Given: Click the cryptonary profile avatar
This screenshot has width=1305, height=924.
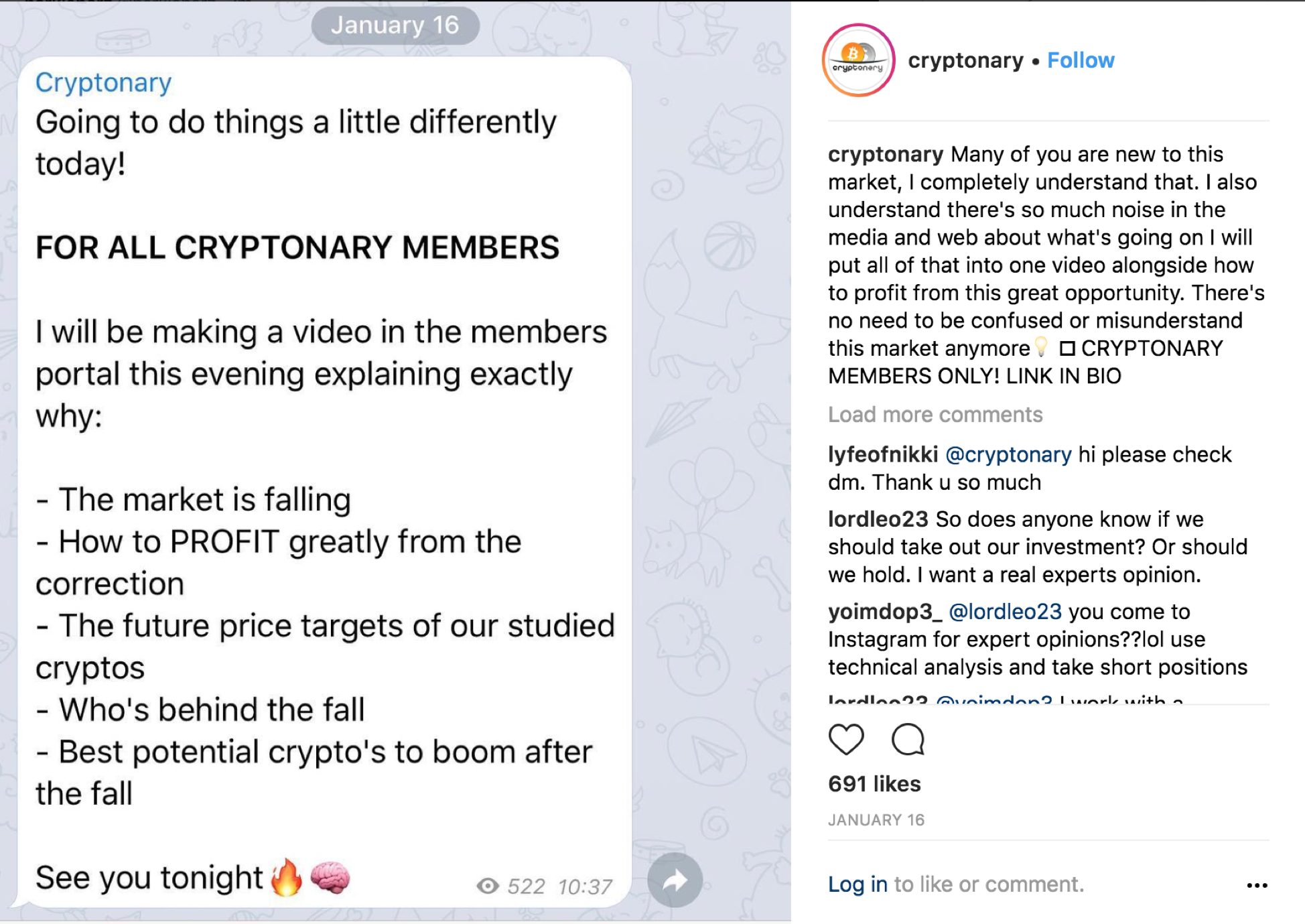Looking at the screenshot, I should pyautogui.click(x=858, y=60).
